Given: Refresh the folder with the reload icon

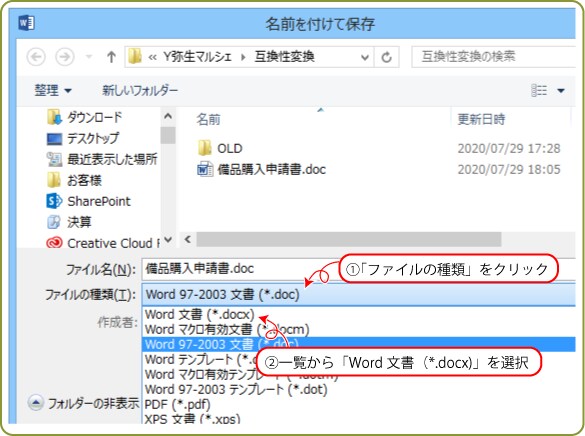Looking at the screenshot, I should 387,57.
